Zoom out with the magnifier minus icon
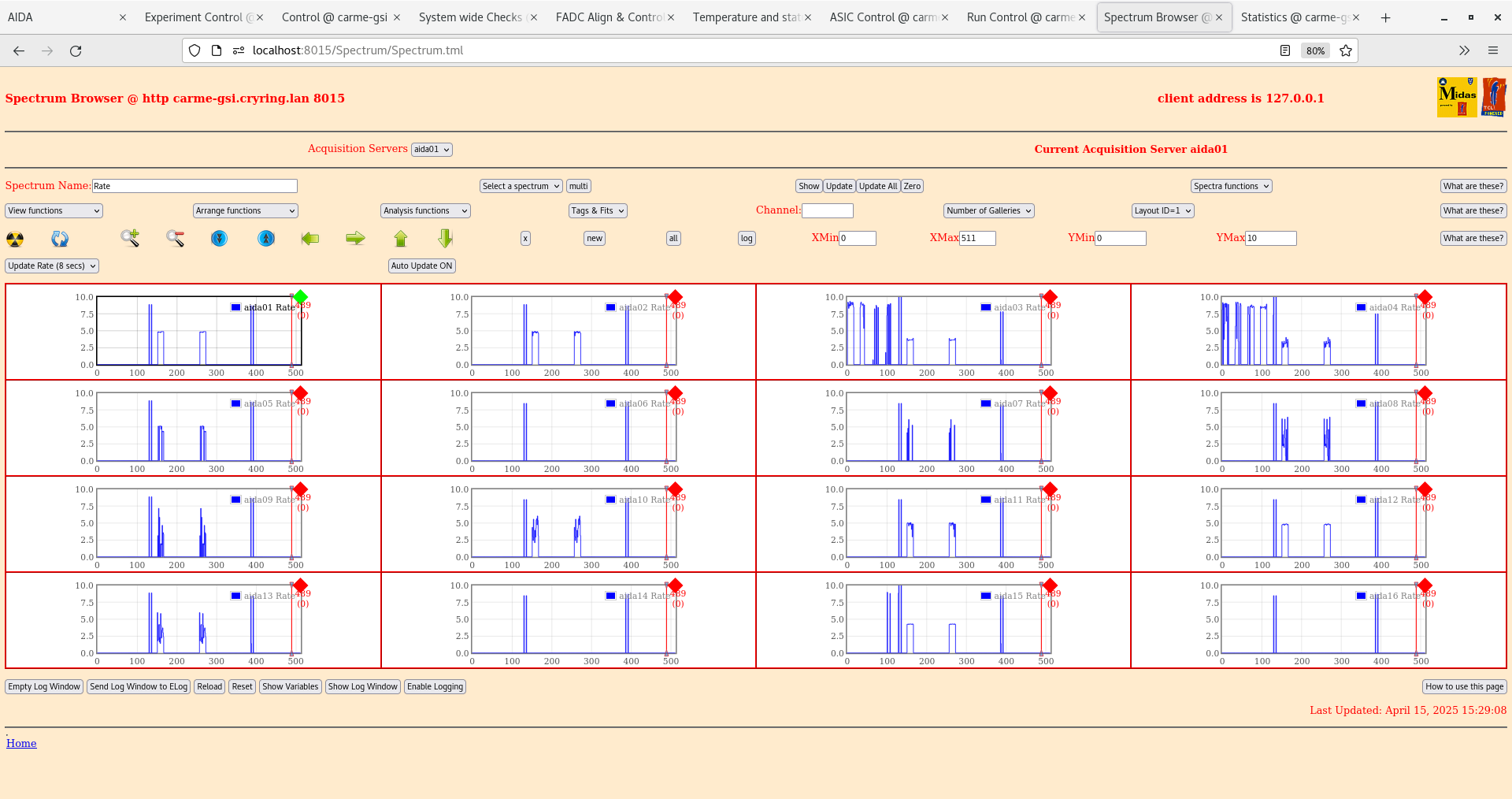Viewport: 1512px width, 799px height. [x=175, y=238]
